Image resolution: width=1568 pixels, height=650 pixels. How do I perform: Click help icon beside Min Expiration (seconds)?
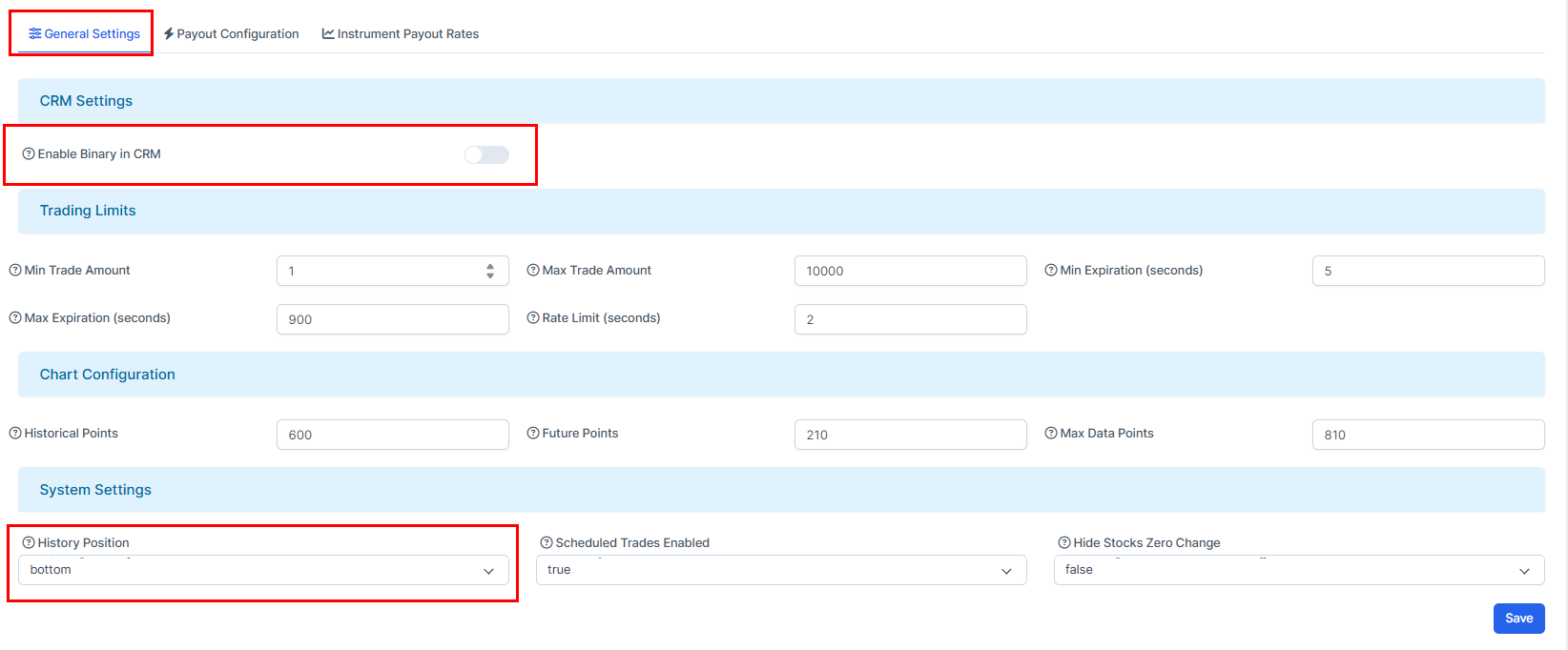(x=1051, y=271)
